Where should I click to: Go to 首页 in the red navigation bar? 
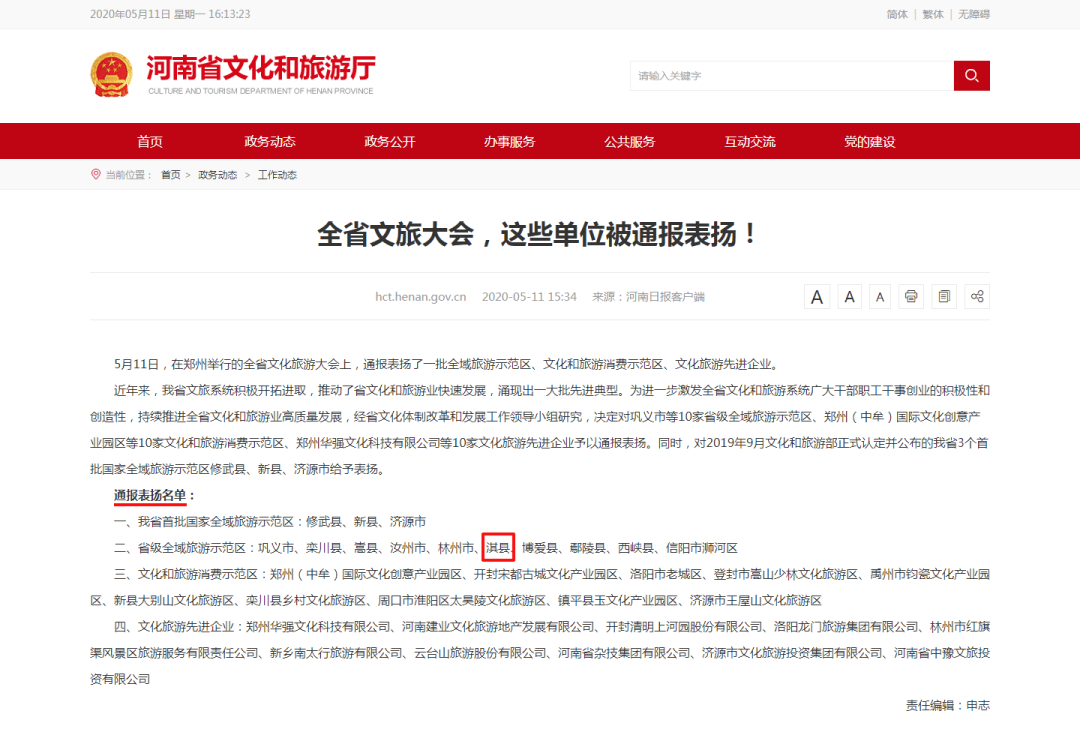click(150, 142)
